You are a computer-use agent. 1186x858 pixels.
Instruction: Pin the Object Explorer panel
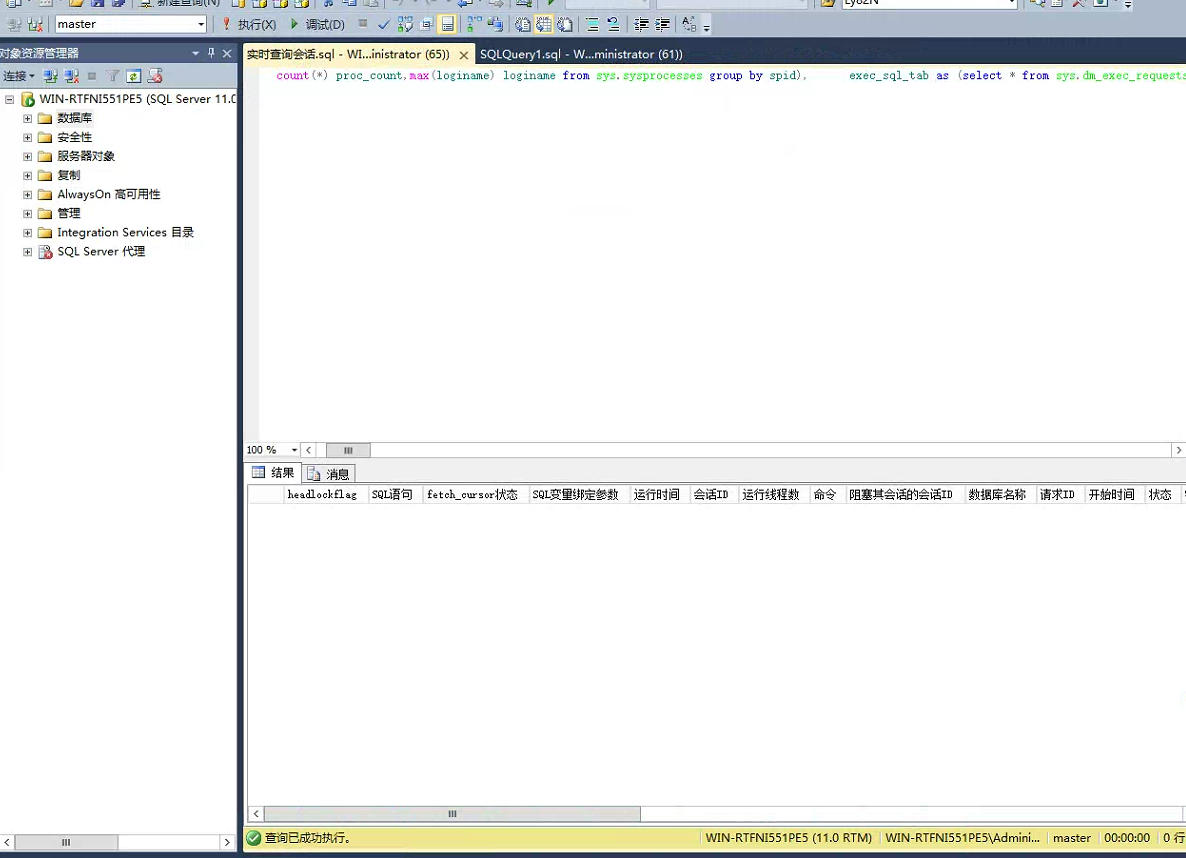211,53
